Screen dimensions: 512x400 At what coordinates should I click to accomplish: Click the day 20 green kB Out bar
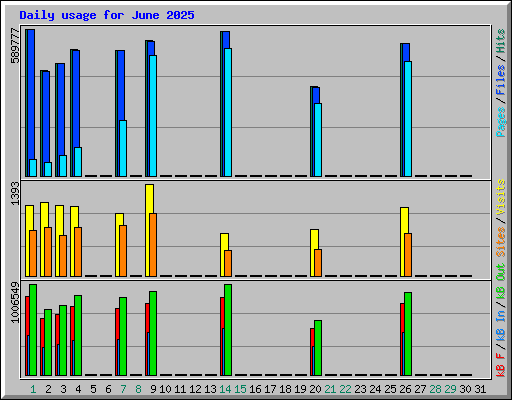coord(318,348)
